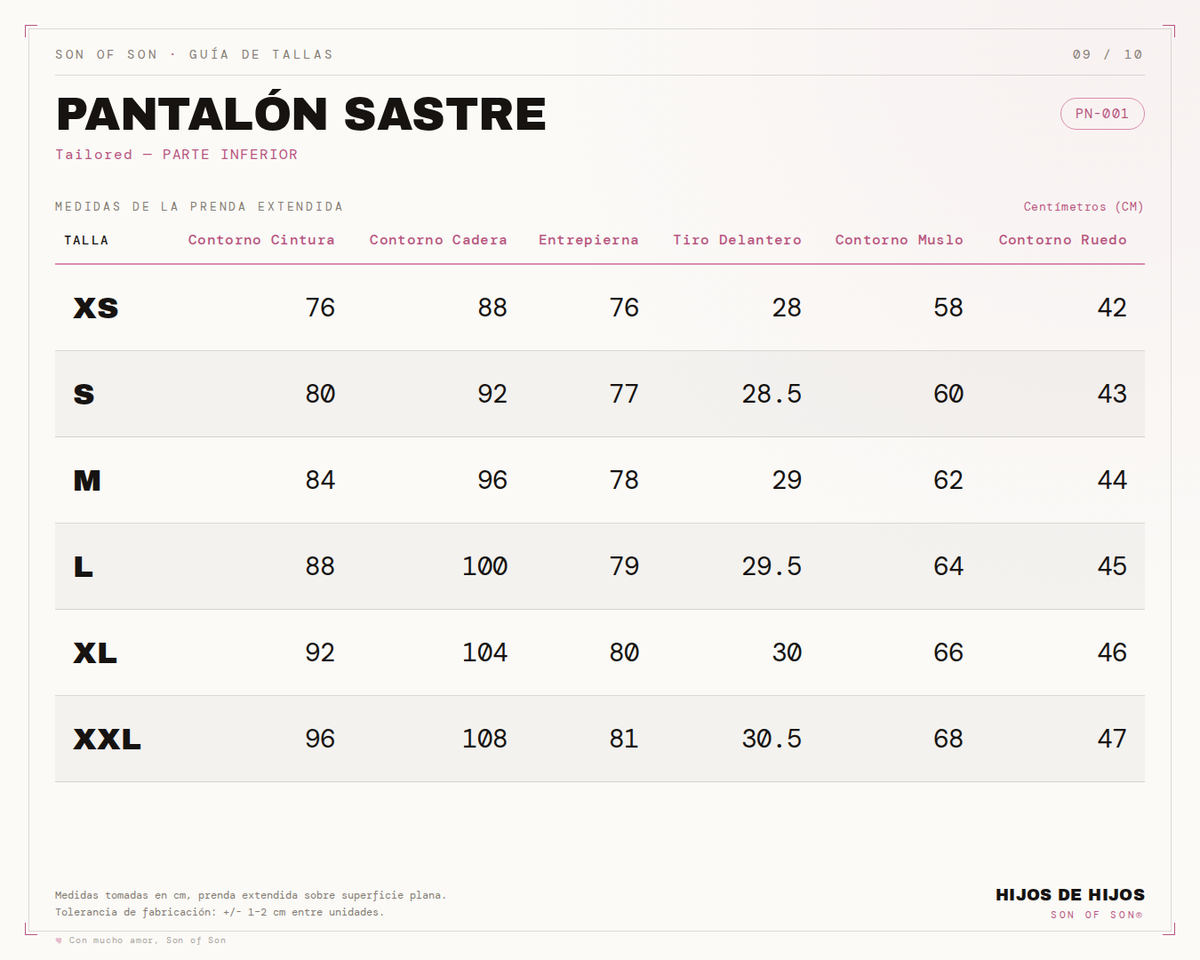Click the HIJOS DE HIJOS brand logo
This screenshot has height=960, width=1200.
tap(1070, 895)
